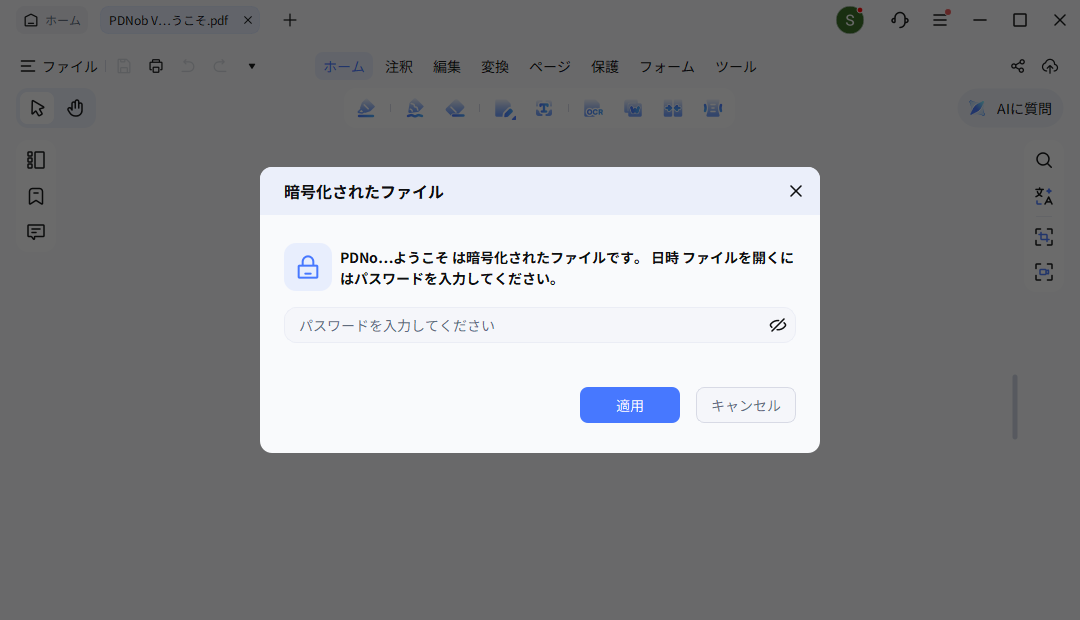Click the vertical scrollbar thumb
1080x620 pixels.
pyautogui.click(x=1015, y=407)
